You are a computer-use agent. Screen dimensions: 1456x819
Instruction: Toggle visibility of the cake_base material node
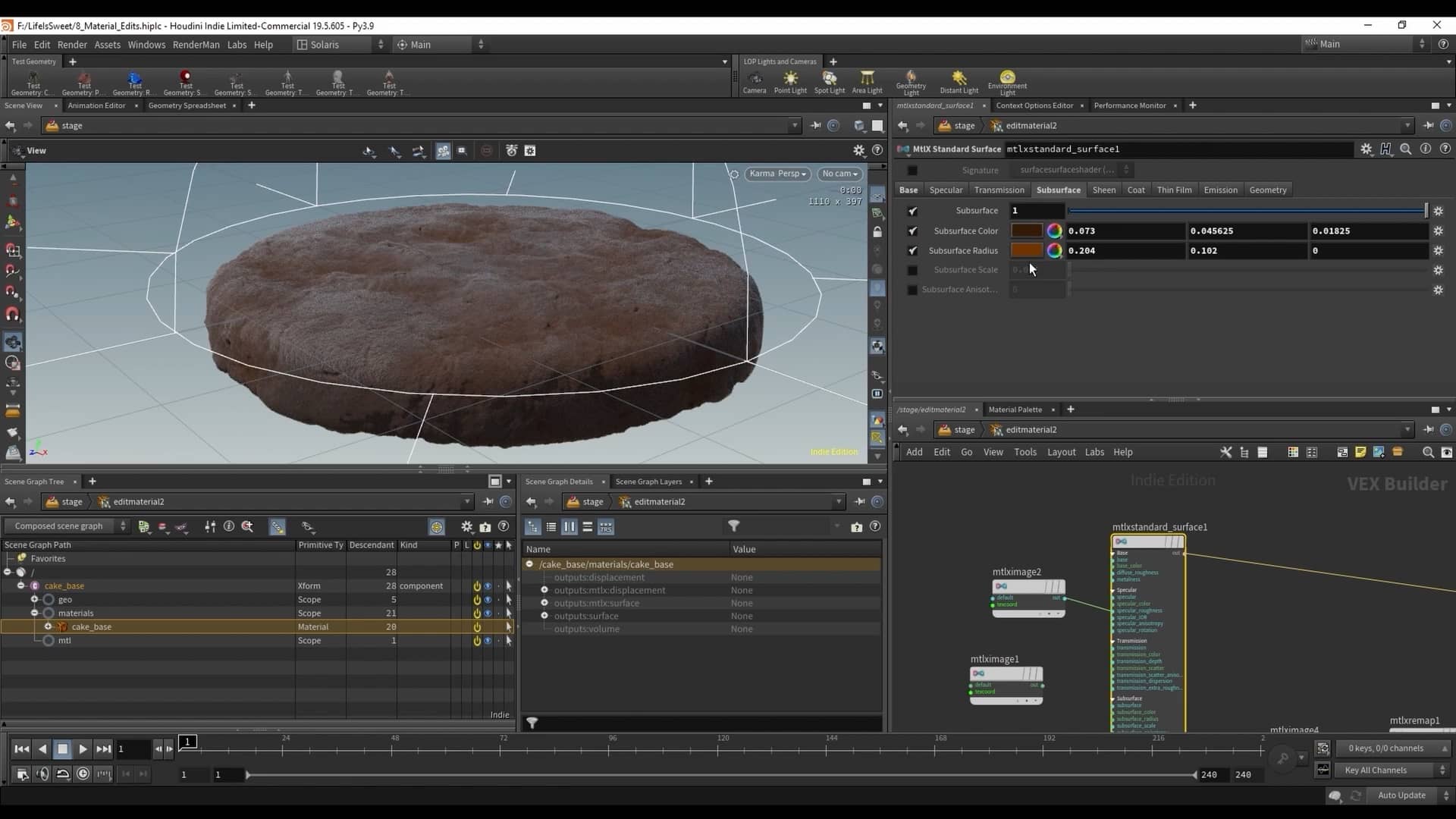[x=476, y=626]
